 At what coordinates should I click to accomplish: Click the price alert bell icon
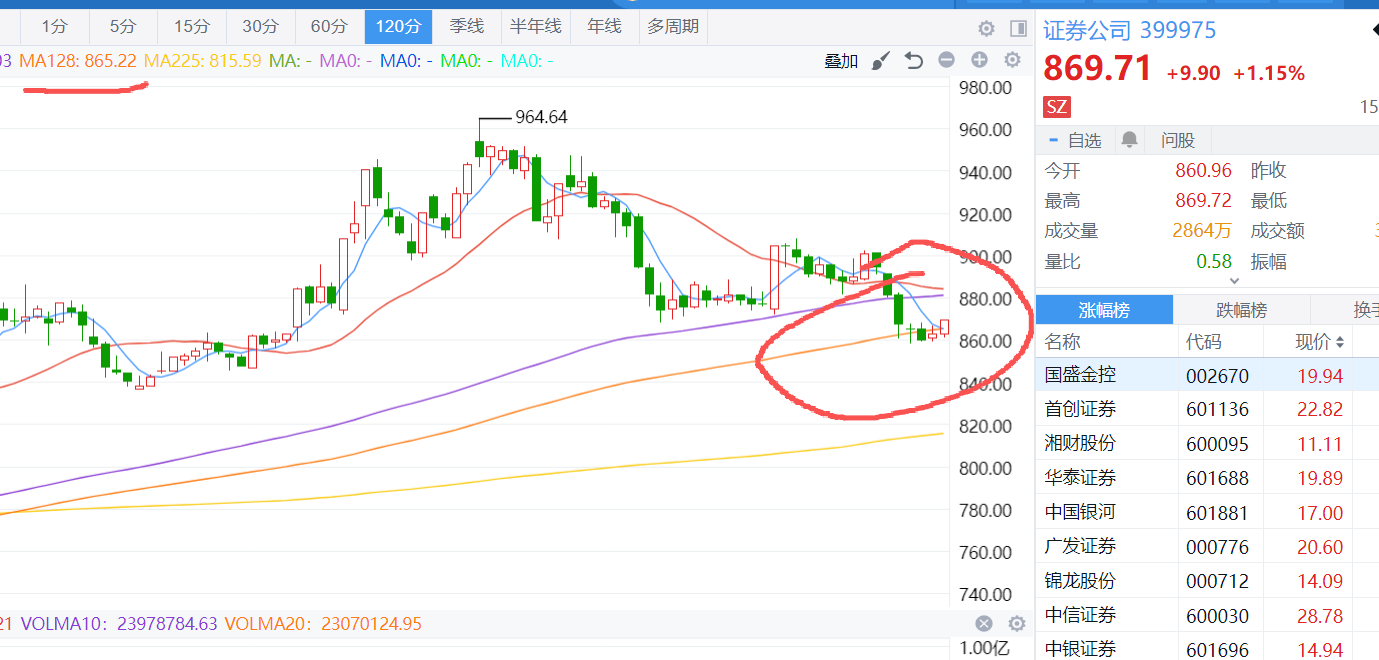click(x=1129, y=140)
